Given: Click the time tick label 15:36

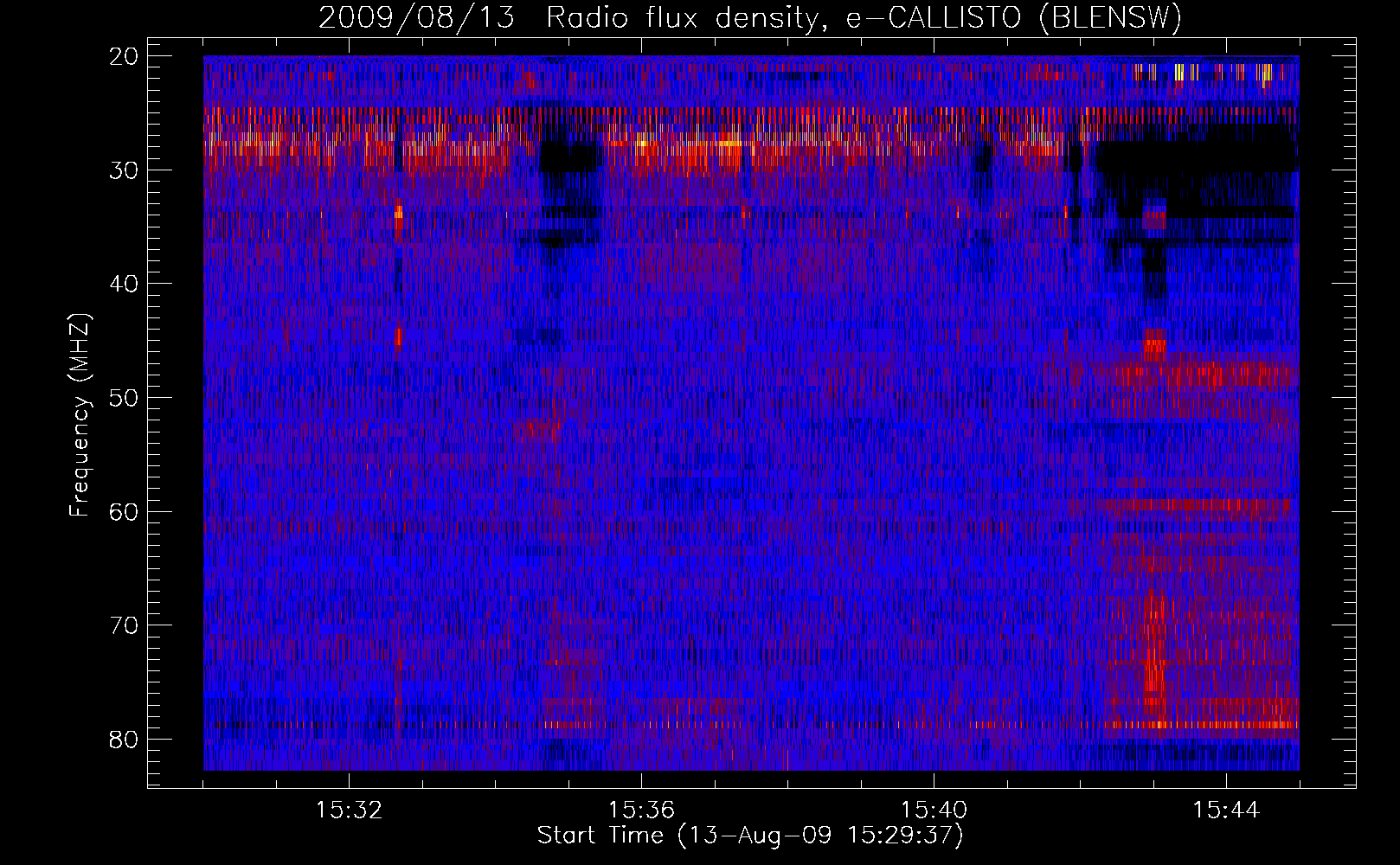Looking at the screenshot, I should 641,811.
